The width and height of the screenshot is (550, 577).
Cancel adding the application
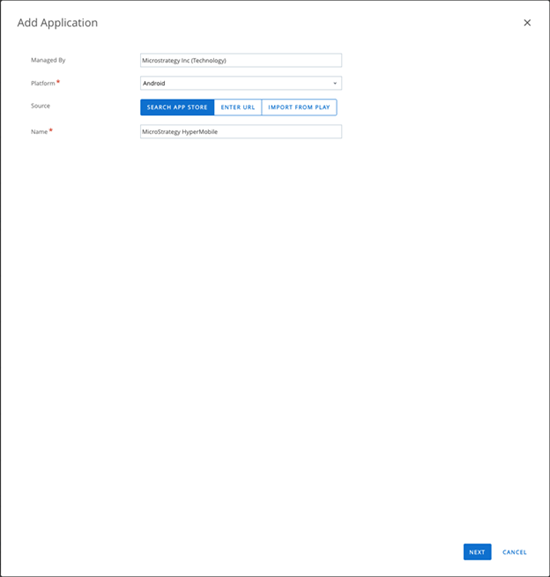[514, 552]
